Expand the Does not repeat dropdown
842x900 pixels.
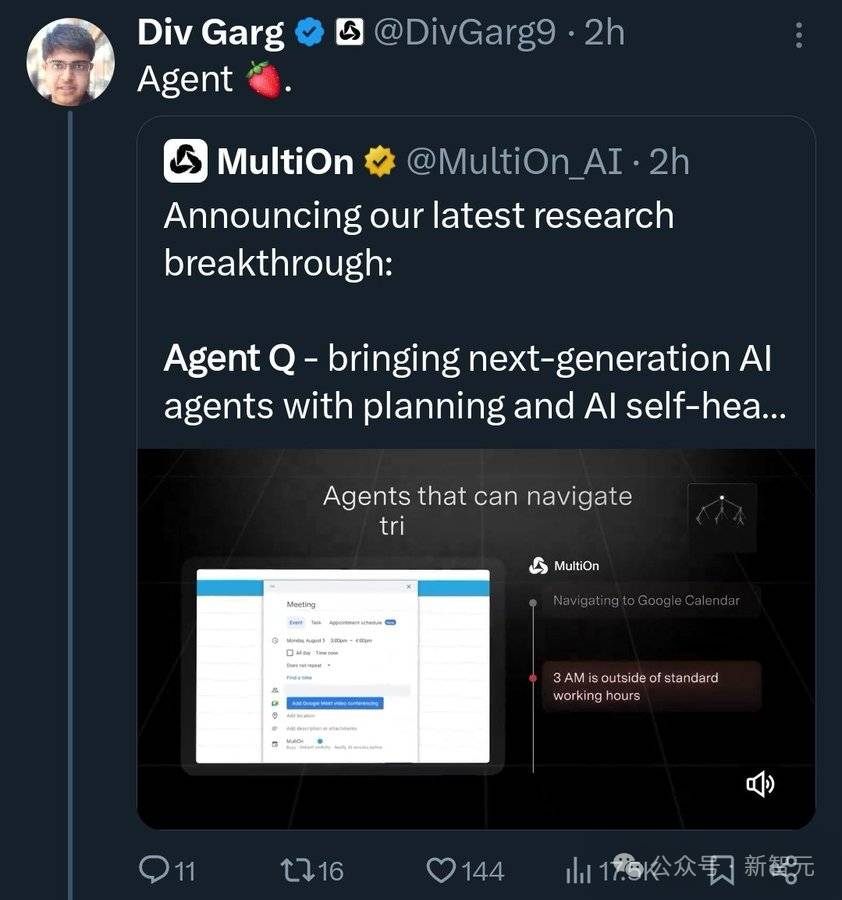point(309,665)
